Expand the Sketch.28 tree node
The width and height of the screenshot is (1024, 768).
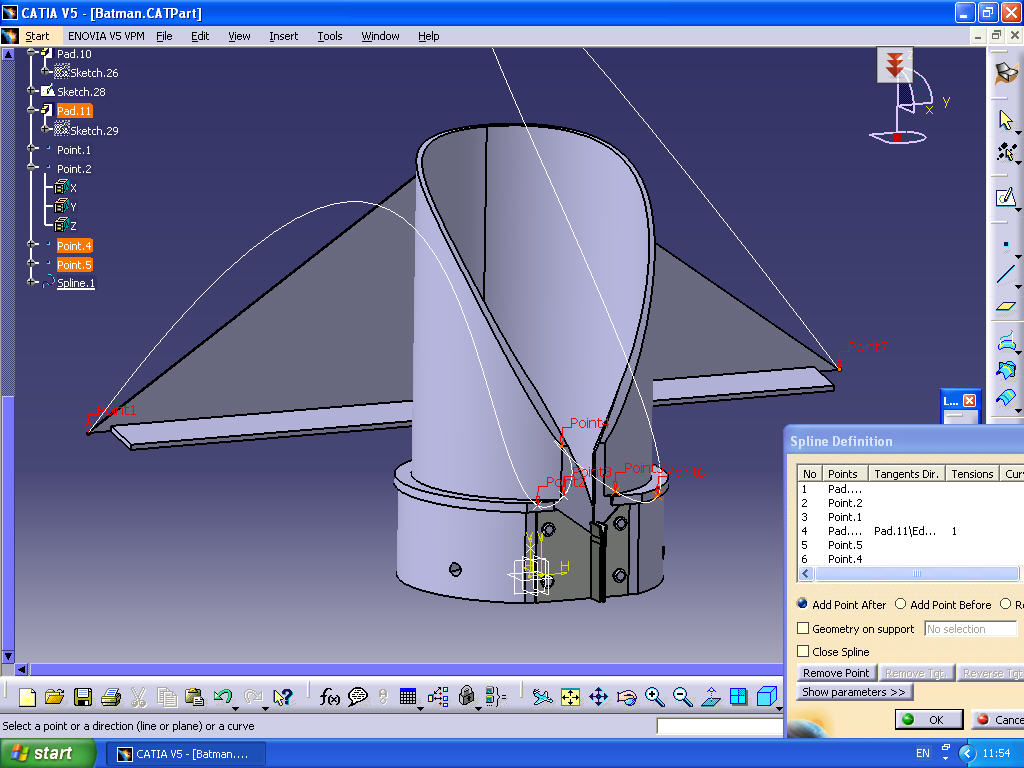31,90
